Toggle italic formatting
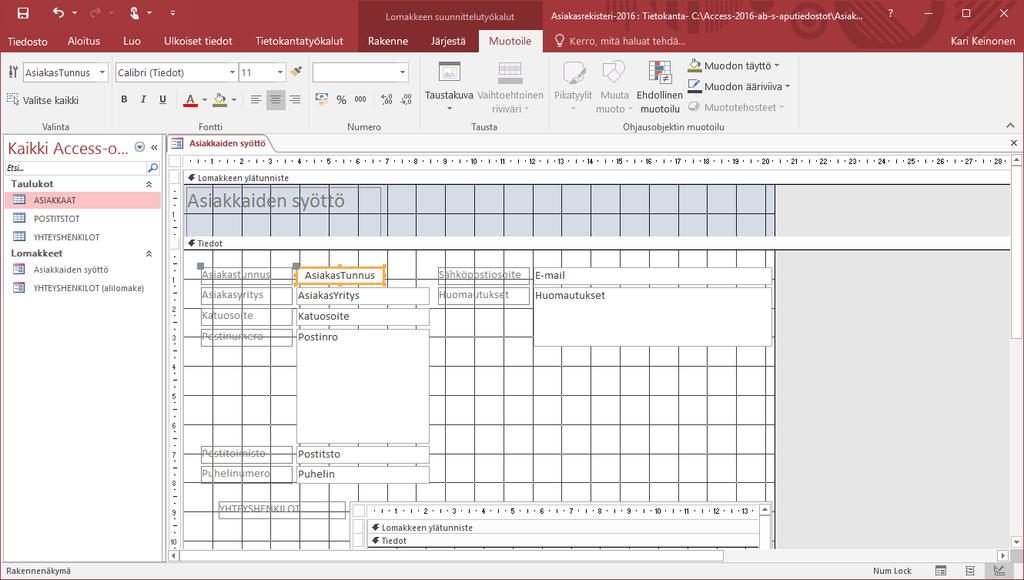1024x580 pixels. [143, 99]
